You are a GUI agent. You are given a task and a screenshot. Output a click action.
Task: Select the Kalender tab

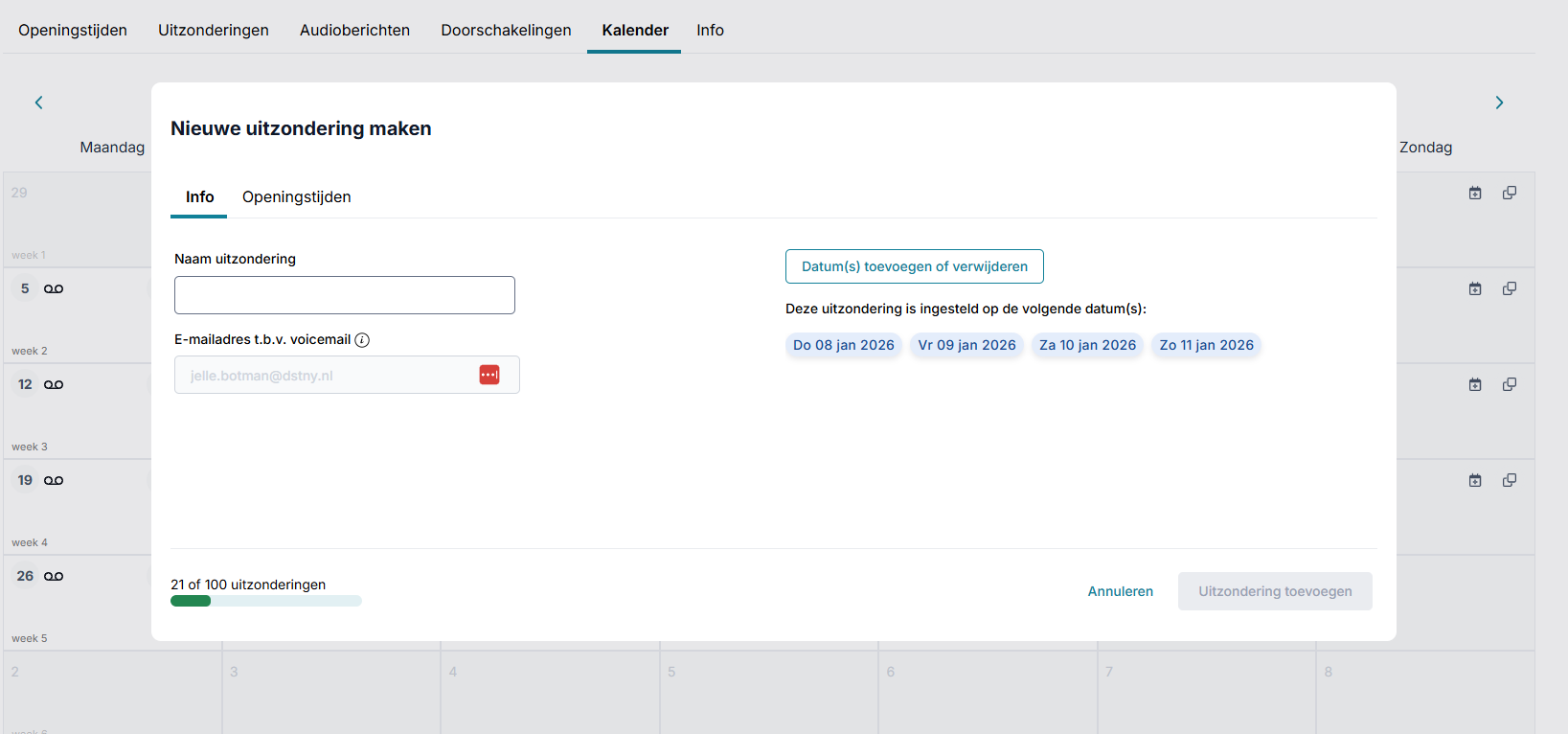pyautogui.click(x=635, y=30)
